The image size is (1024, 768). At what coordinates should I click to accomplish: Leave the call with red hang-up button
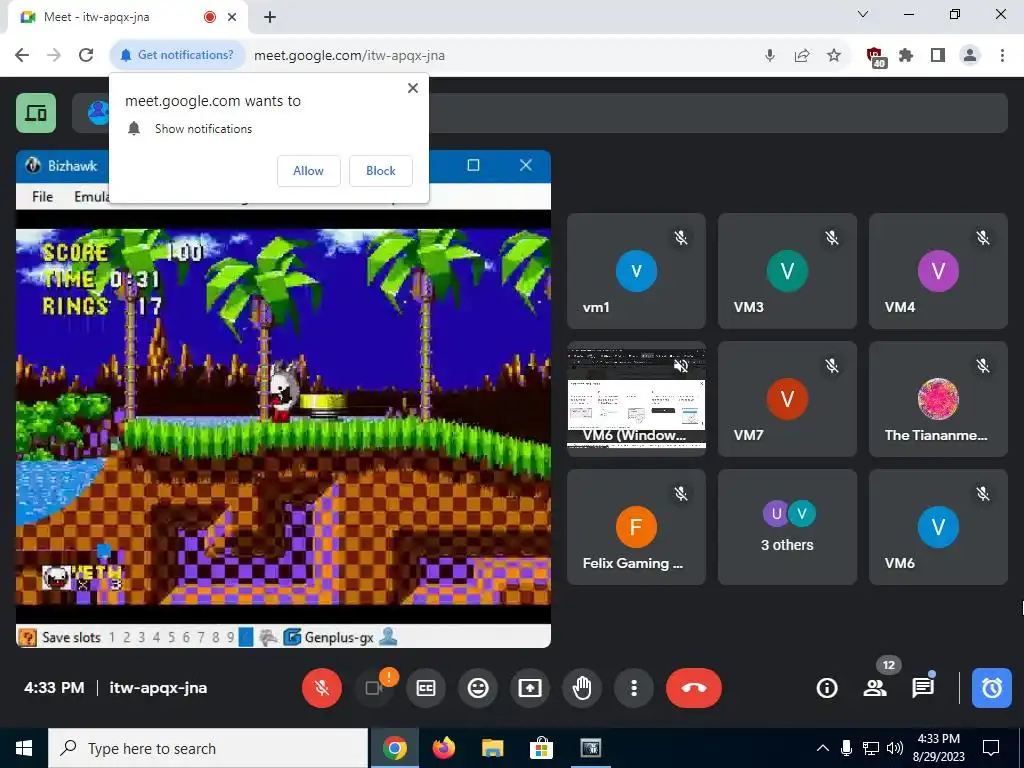[694, 688]
